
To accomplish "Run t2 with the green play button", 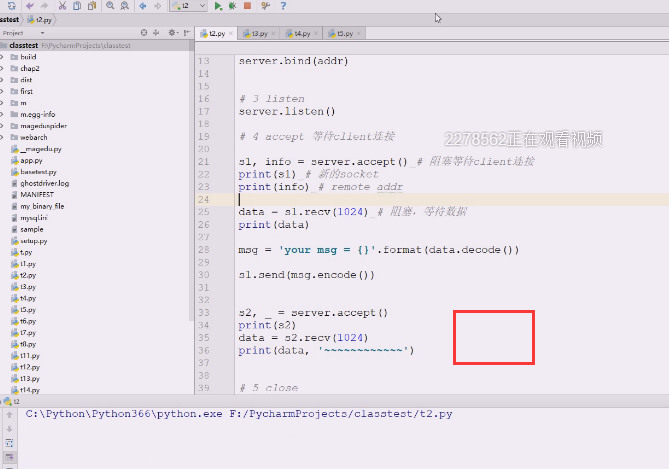I will point(218,6).
